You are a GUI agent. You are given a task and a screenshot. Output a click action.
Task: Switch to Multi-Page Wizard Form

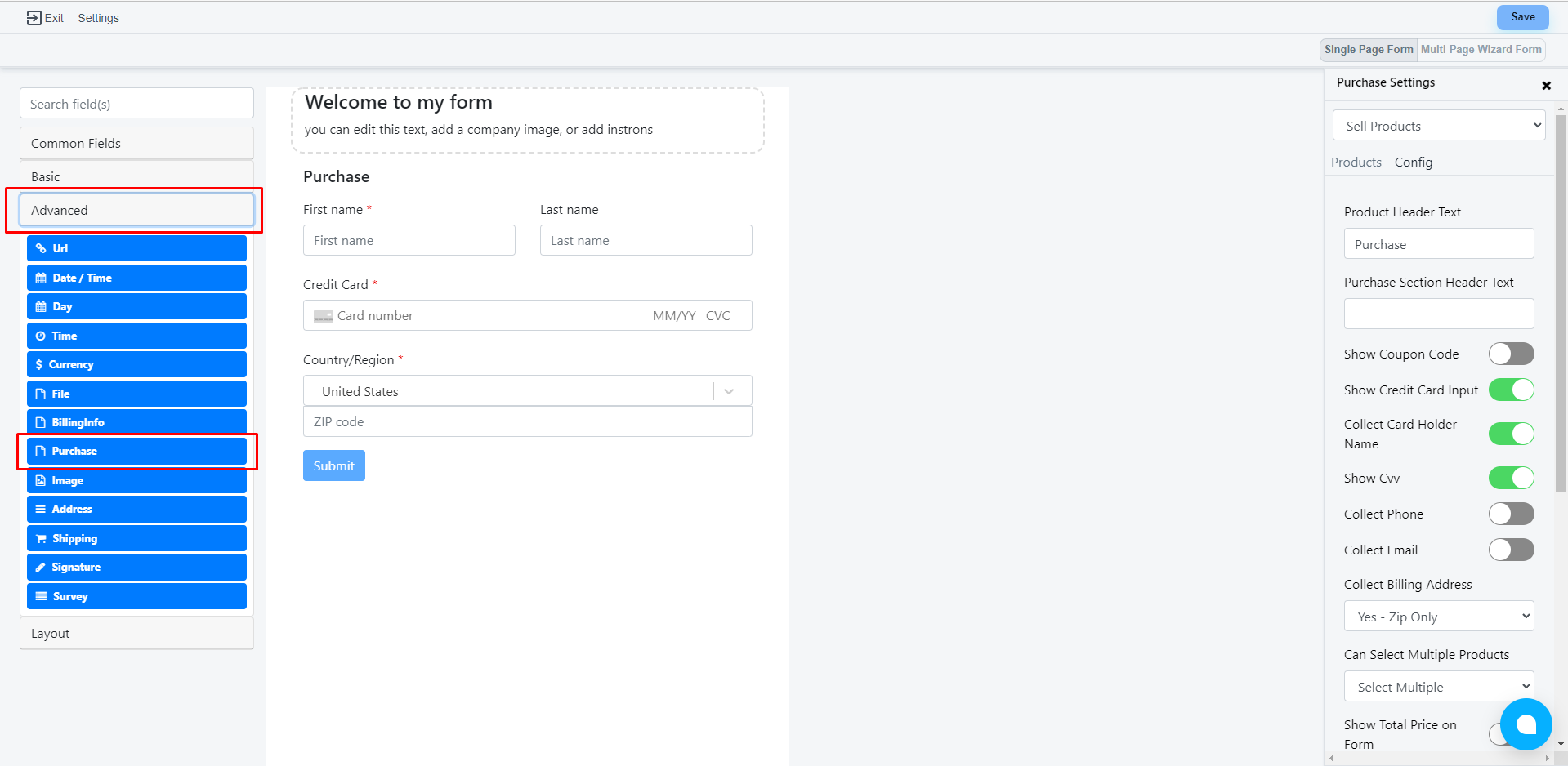(x=1481, y=49)
